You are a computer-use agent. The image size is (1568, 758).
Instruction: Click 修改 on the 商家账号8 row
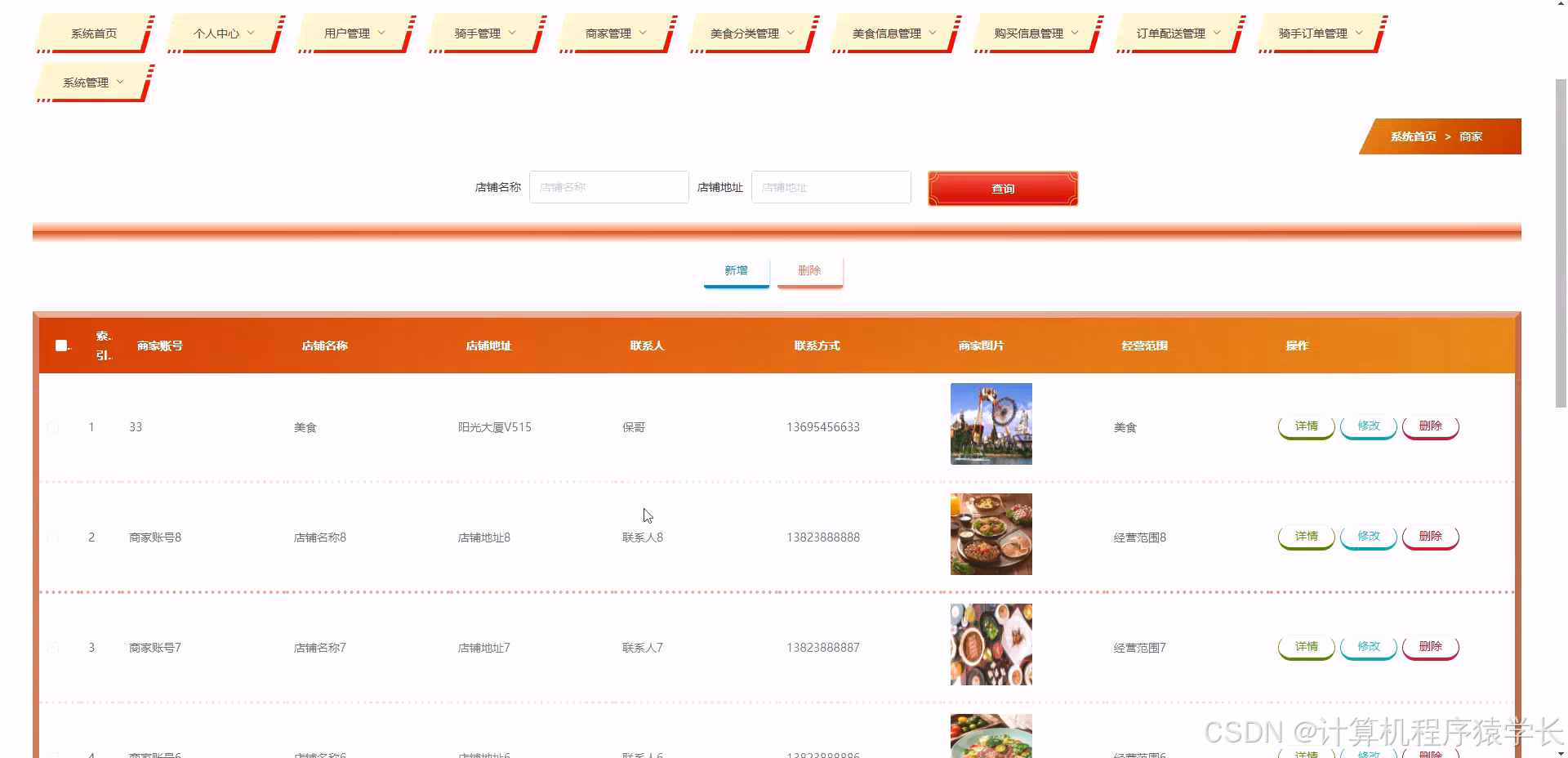pyautogui.click(x=1368, y=537)
